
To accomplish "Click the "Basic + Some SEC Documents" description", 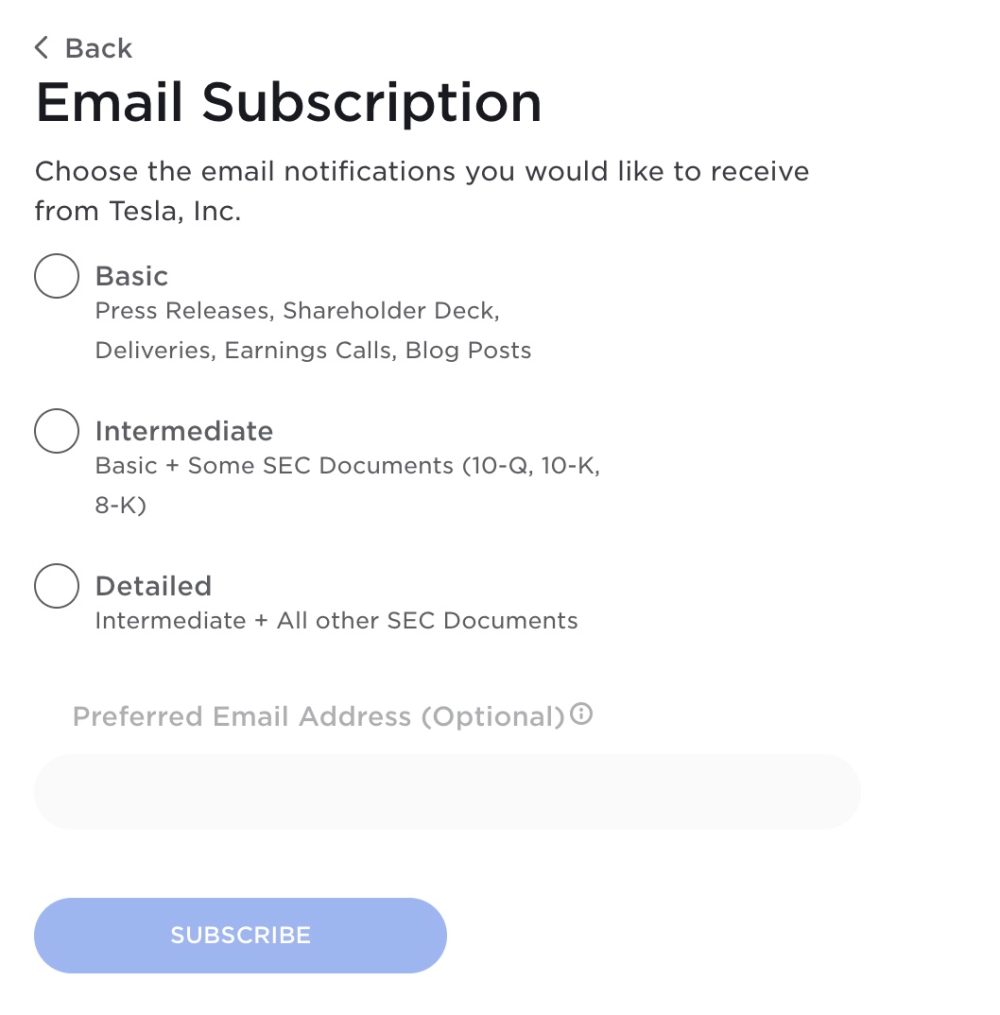I will (347, 466).
